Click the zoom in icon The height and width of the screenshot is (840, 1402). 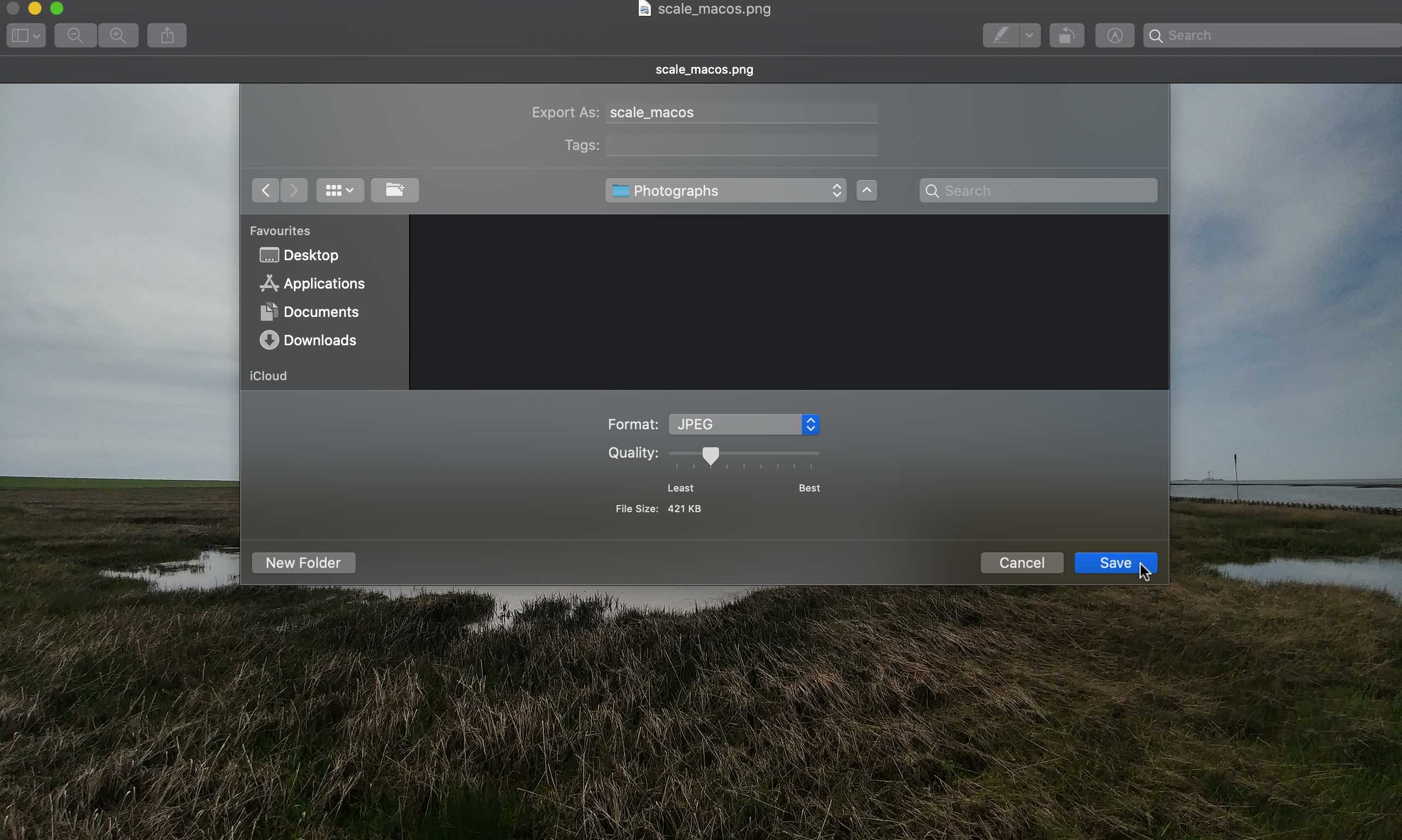118,35
